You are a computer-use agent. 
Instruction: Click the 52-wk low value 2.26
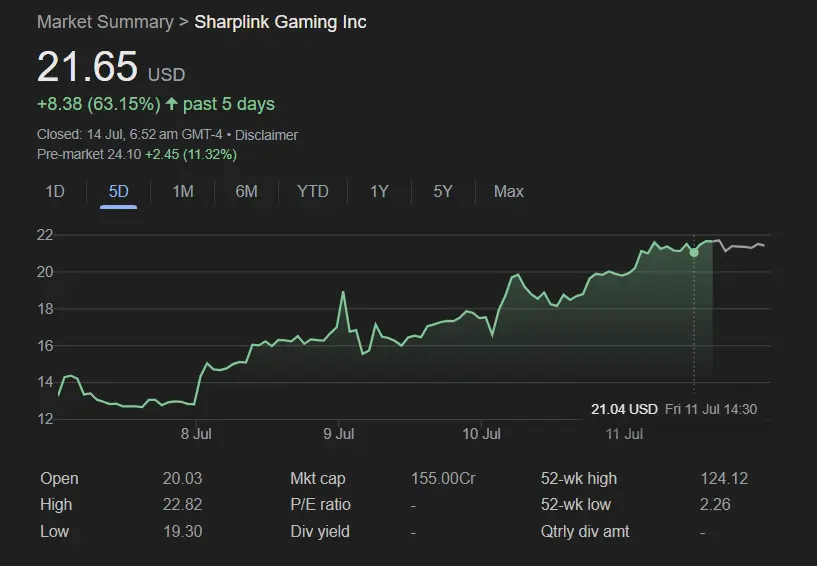tap(715, 505)
